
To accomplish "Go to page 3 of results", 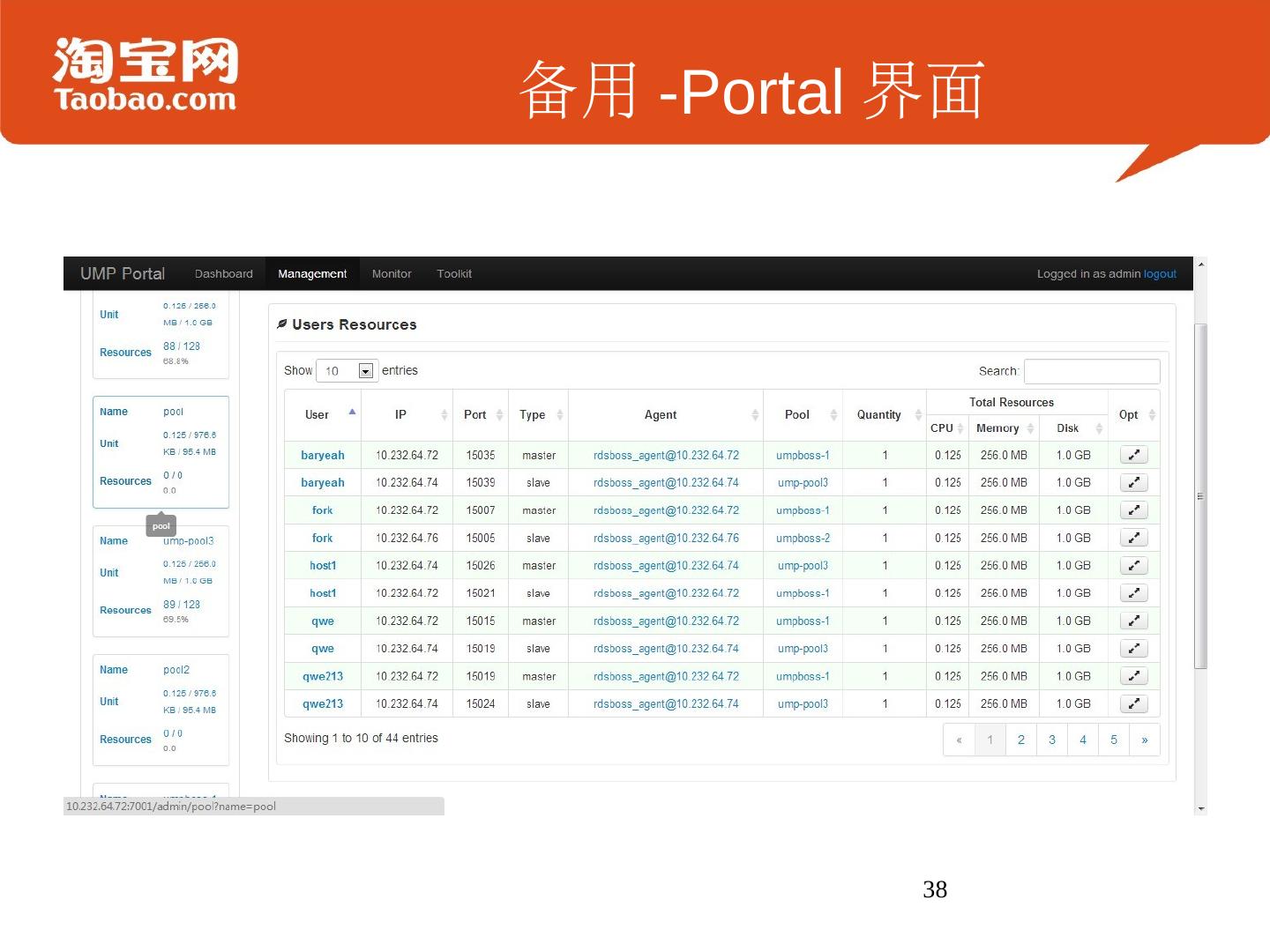I will click(1051, 740).
